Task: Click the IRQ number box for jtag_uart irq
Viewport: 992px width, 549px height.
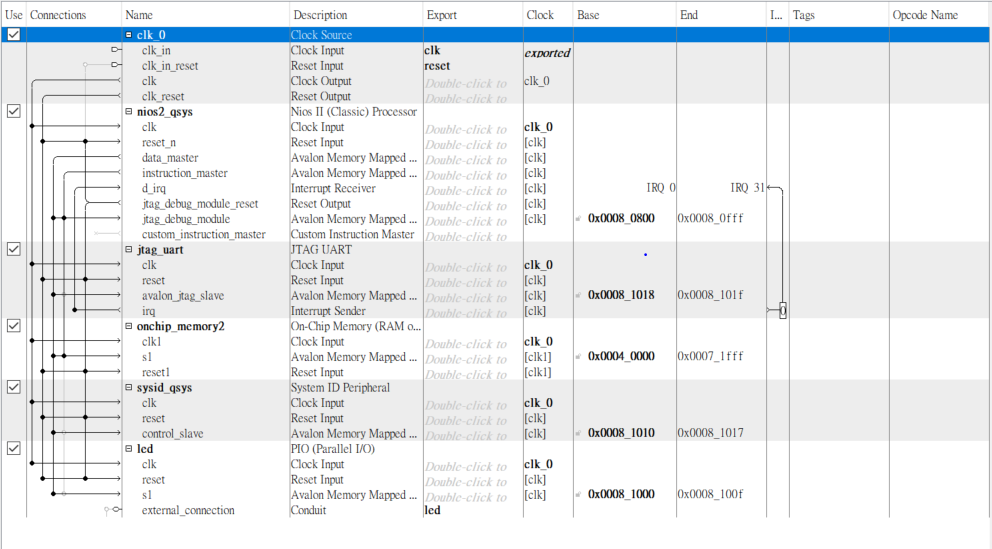Action: pyautogui.click(x=783, y=311)
